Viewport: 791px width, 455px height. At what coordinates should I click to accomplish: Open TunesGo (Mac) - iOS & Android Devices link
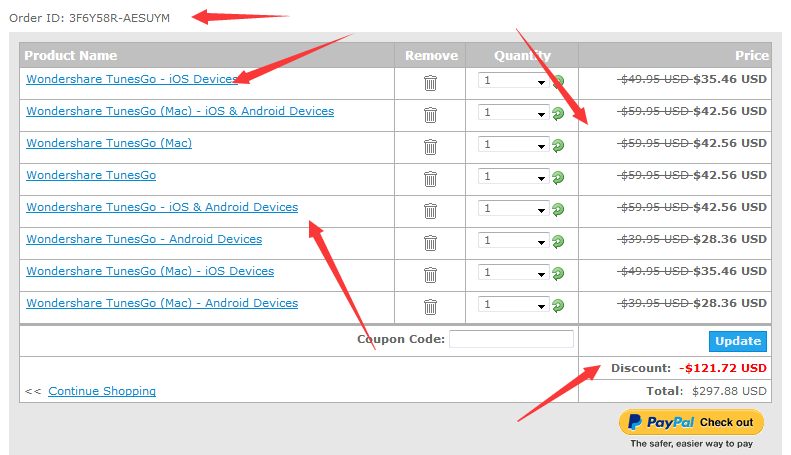180,111
